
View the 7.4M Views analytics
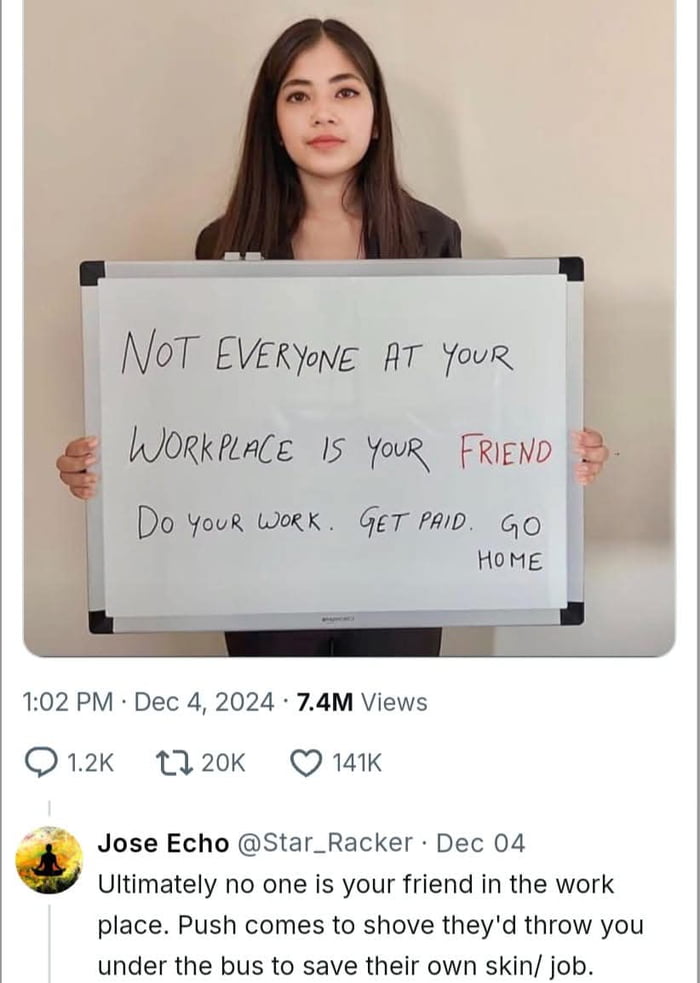(362, 702)
